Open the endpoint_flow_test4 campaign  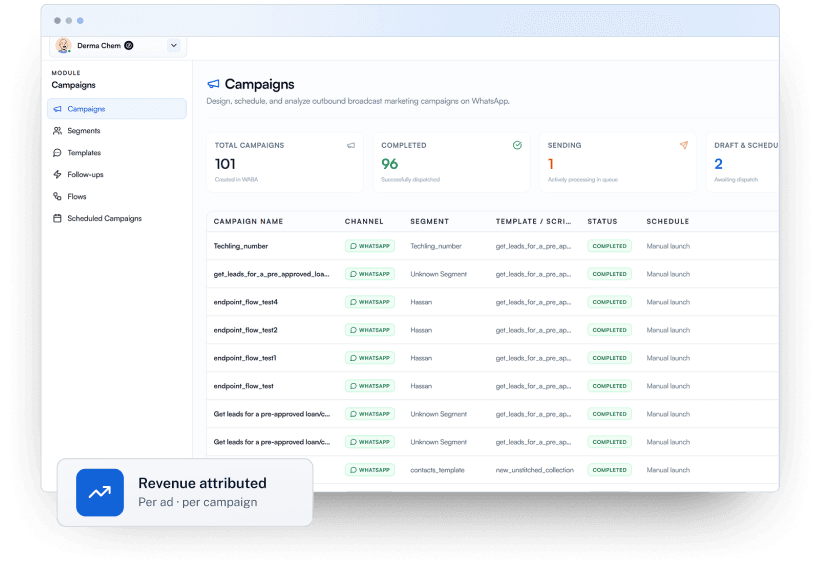click(246, 303)
